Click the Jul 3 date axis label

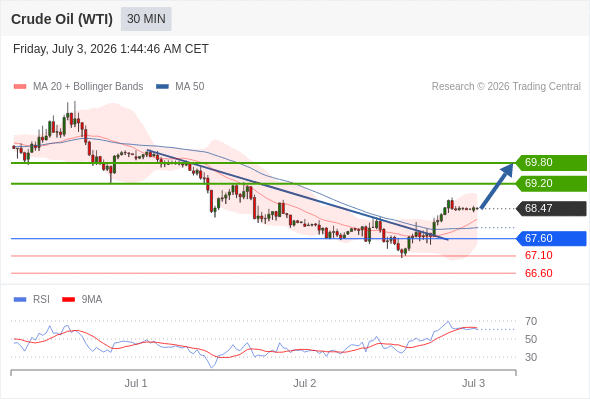click(x=473, y=383)
